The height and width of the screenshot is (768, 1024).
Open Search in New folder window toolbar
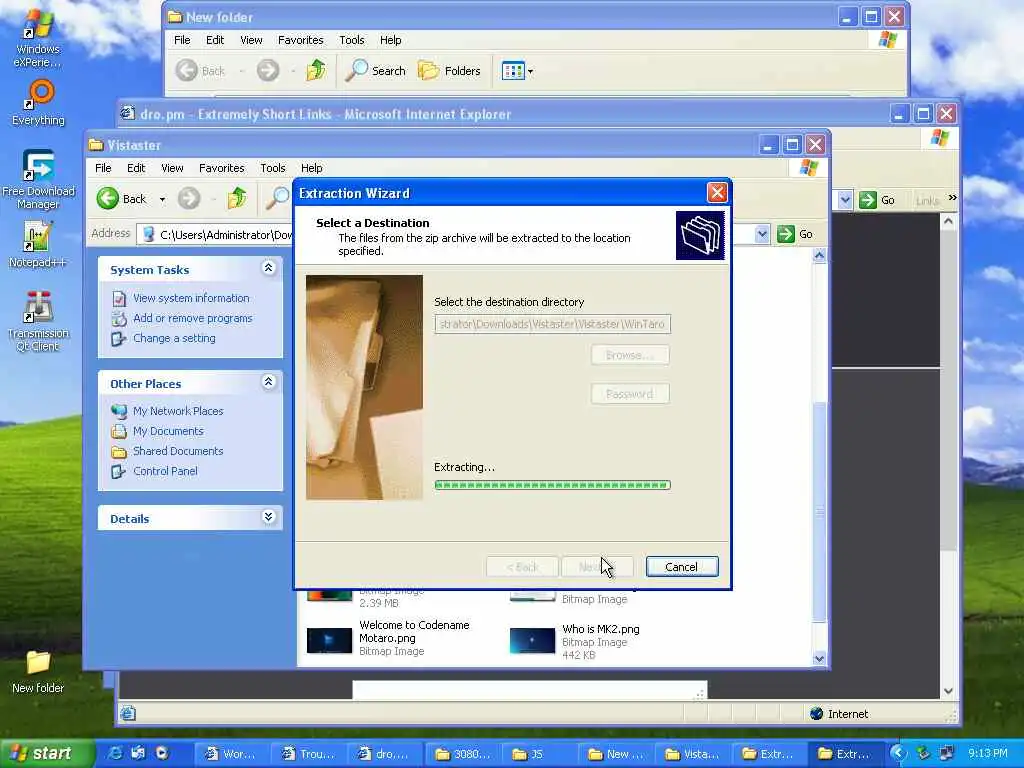[x=376, y=71]
